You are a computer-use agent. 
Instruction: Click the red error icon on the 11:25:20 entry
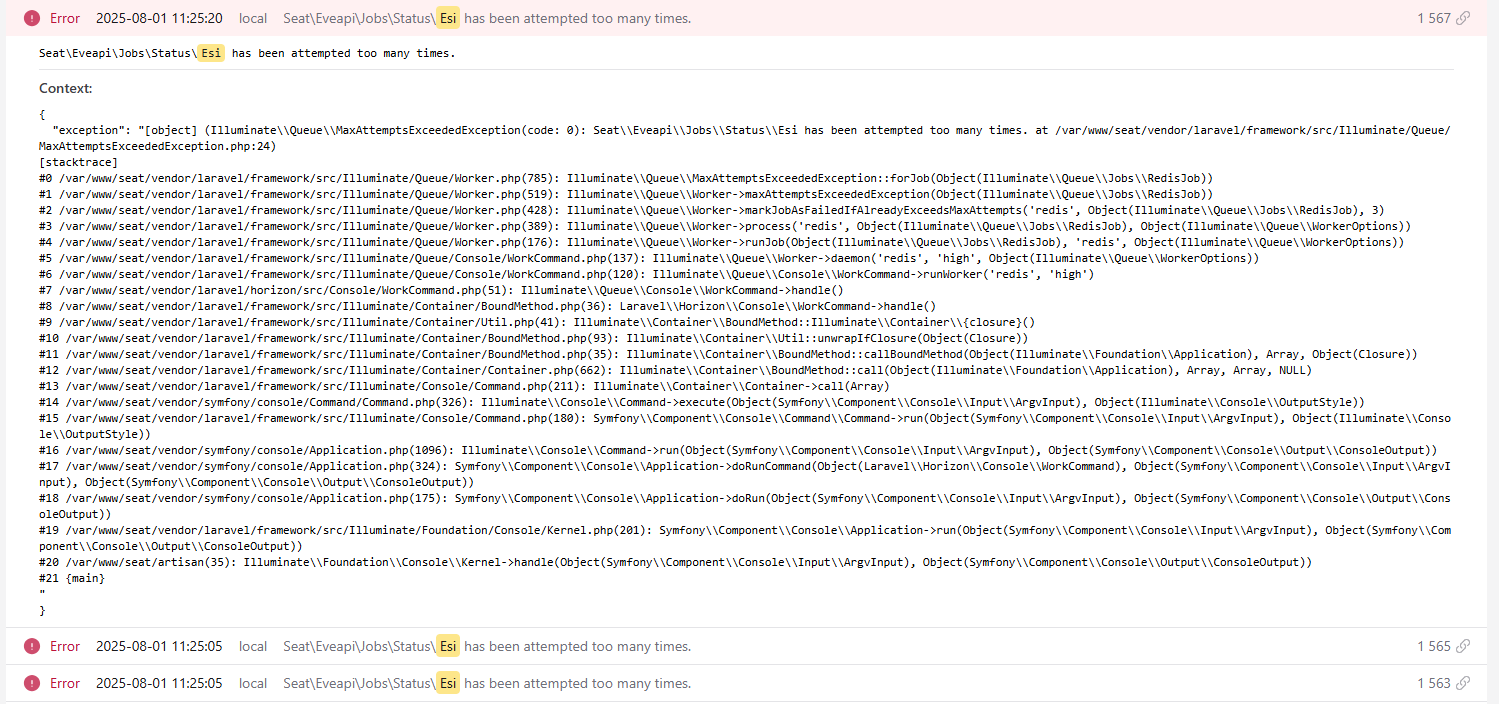tap(32, 18)
